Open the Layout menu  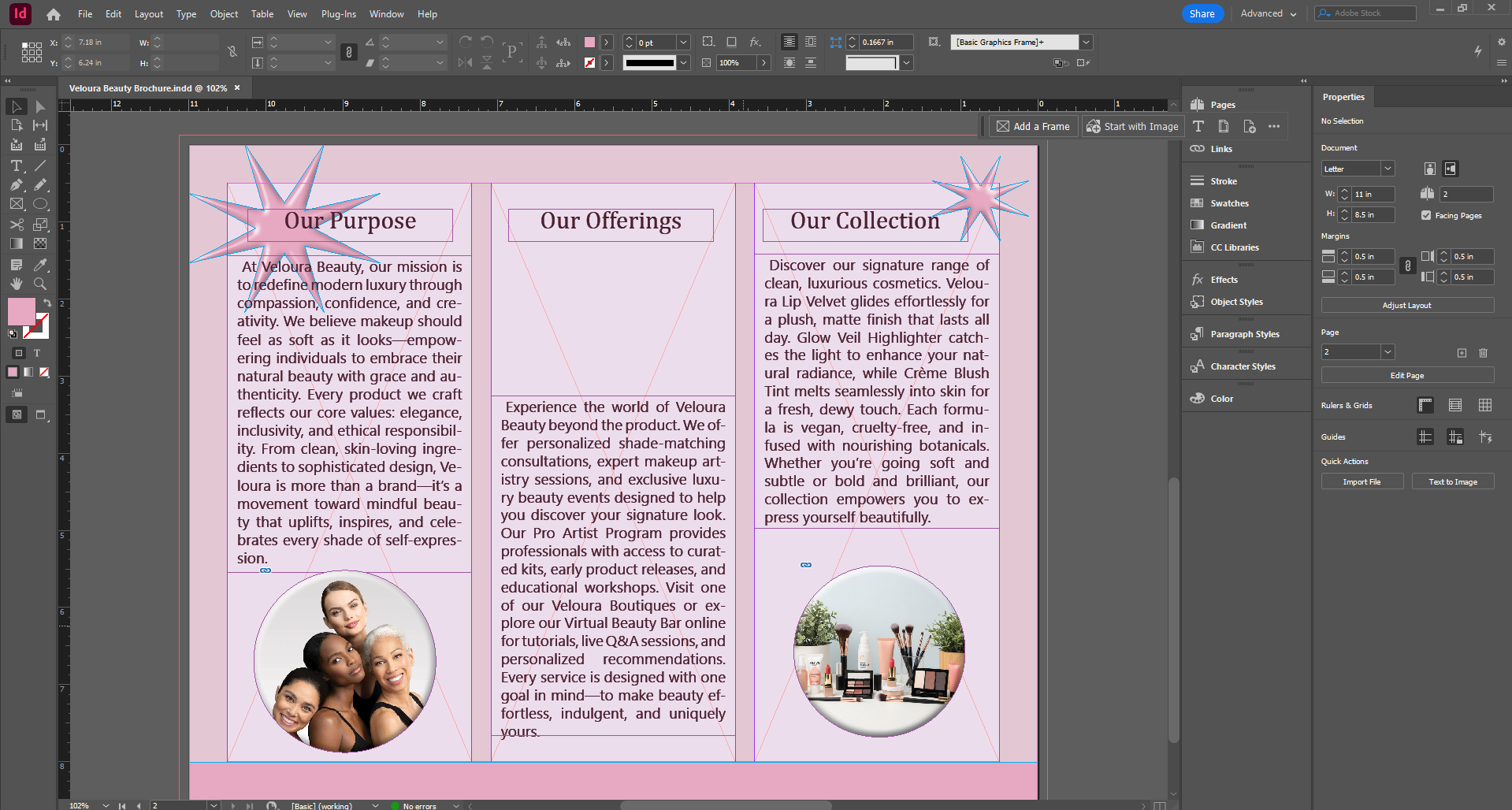pos(149,14)
